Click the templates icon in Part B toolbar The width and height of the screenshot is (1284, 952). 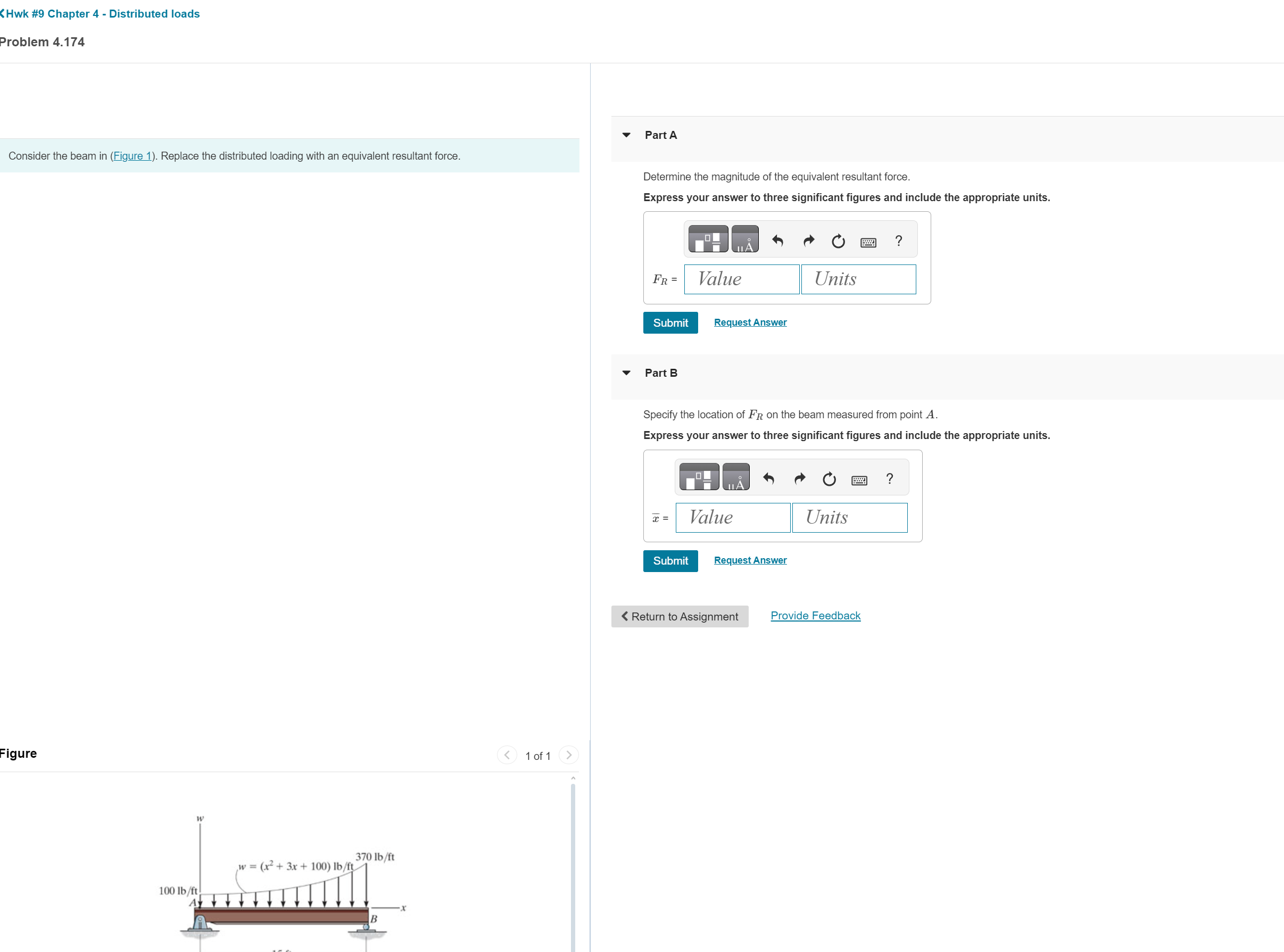699,477
